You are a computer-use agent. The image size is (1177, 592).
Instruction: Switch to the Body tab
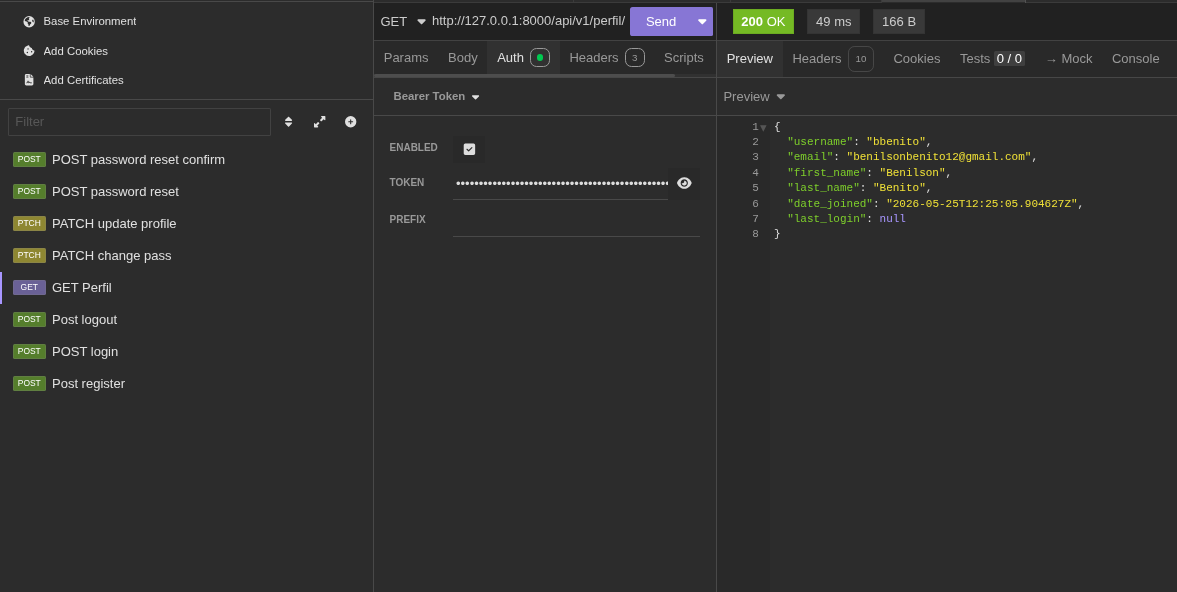[462, 58]
